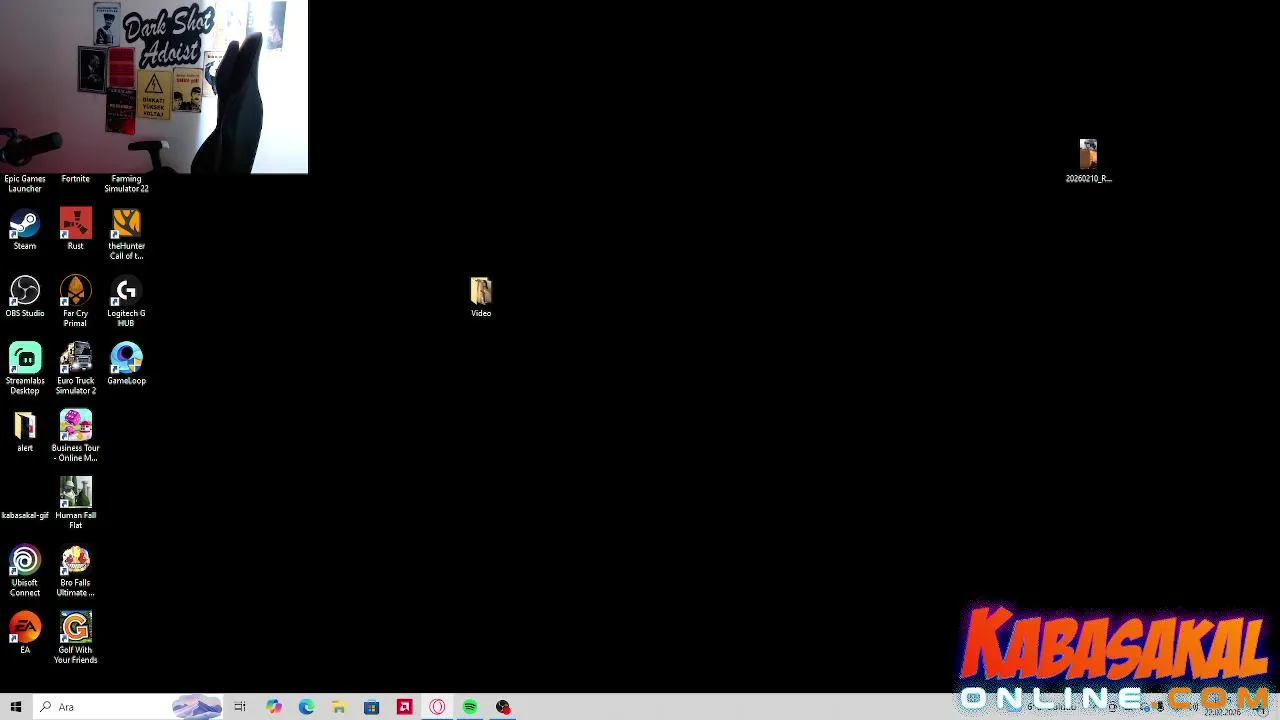Select Golf With Your Friends icon

tap(76, 627)
